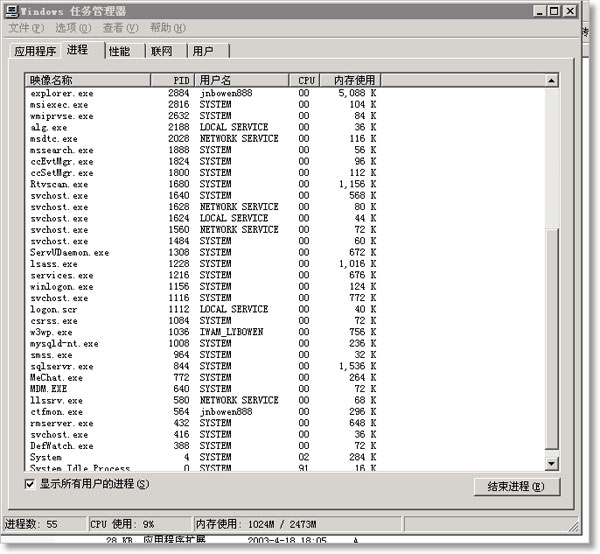Open the 帮助(H) menu
600x554 pixels.
168,28
